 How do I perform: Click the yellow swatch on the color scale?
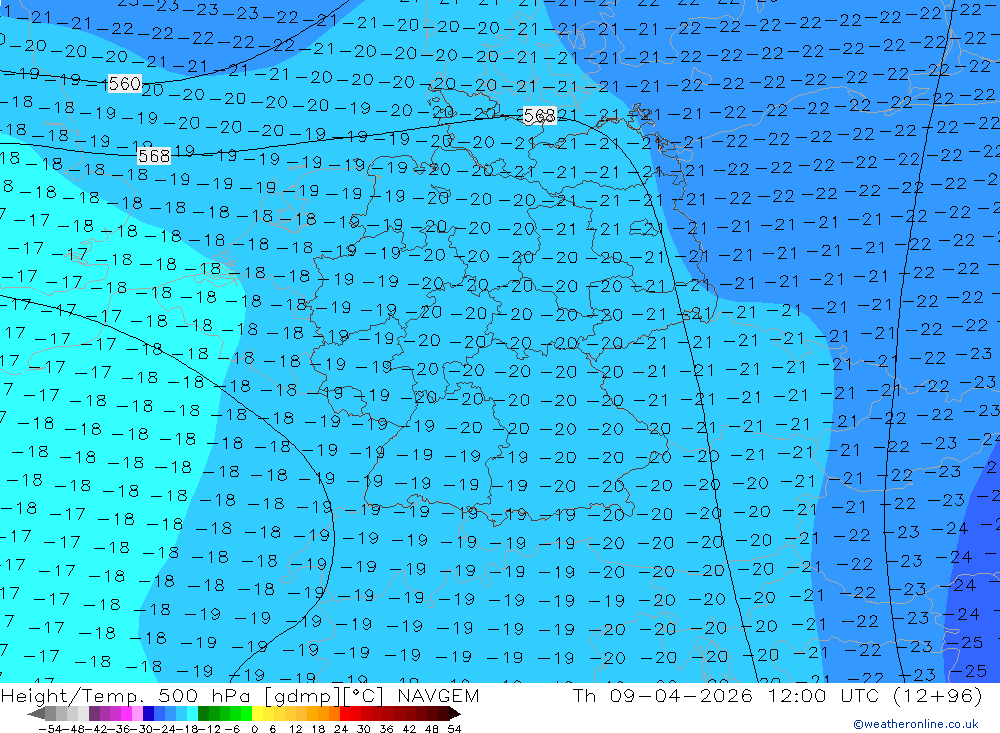coord(258,713)
